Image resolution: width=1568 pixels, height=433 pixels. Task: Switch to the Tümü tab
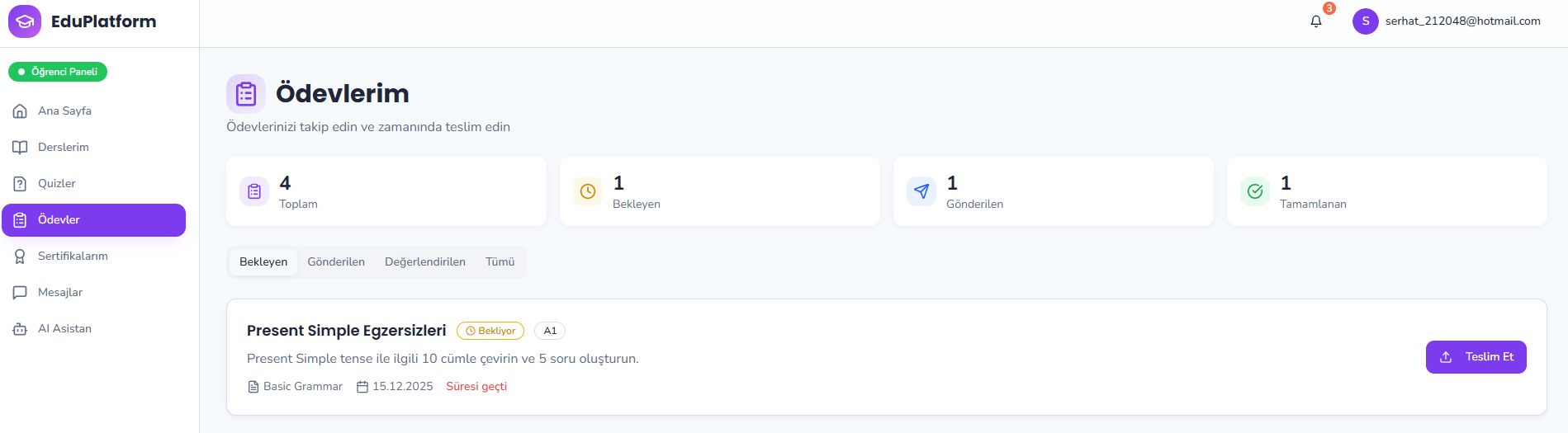tap(500, 261)
